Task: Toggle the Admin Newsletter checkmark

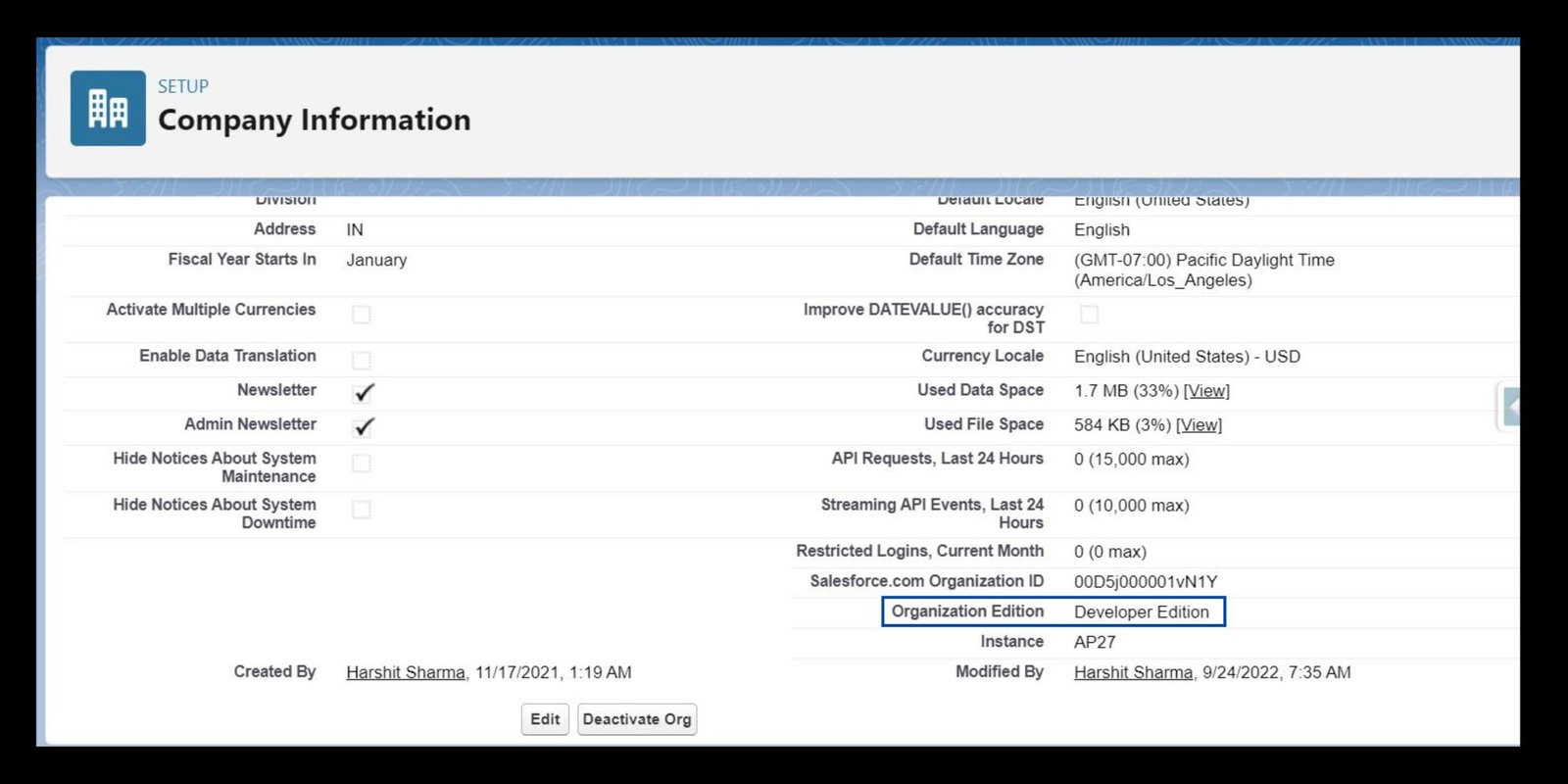Action: 364,426
